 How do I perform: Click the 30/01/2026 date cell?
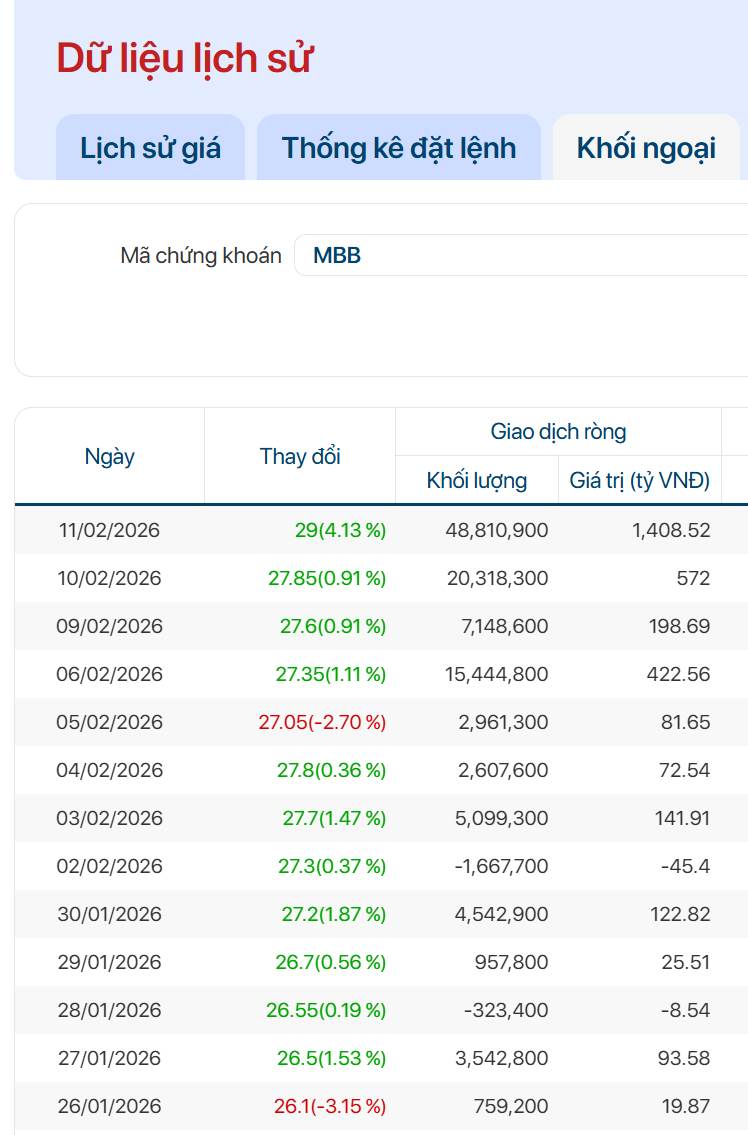coord(110,914)
